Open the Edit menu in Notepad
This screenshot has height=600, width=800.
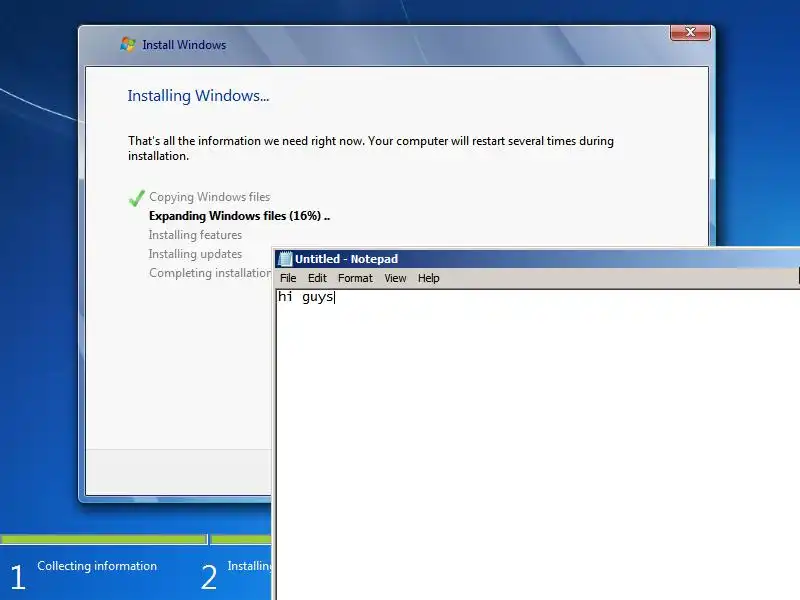click(317, 278)
